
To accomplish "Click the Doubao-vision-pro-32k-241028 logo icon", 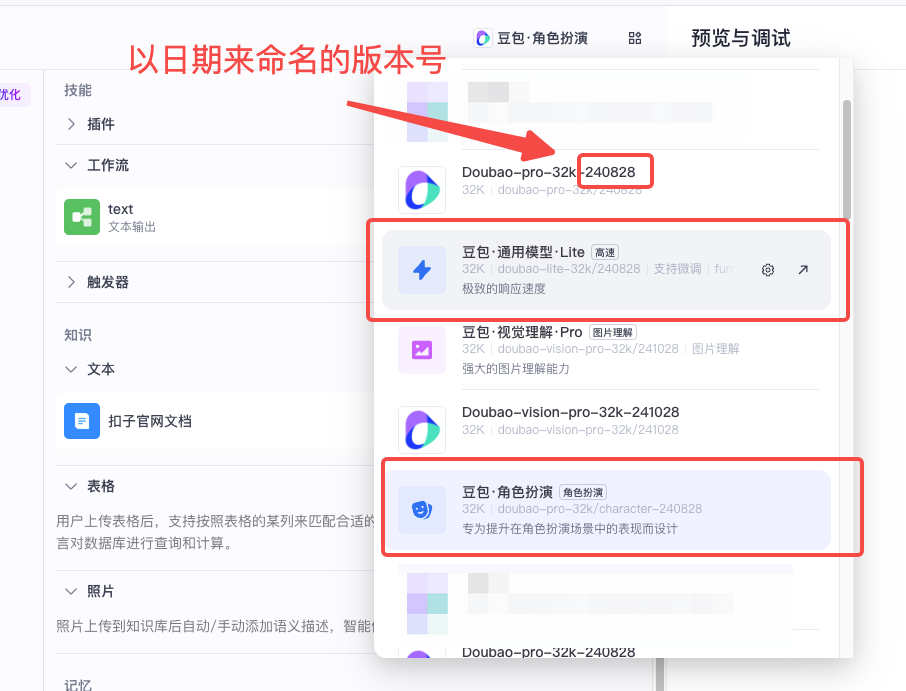I will (422, 430).
